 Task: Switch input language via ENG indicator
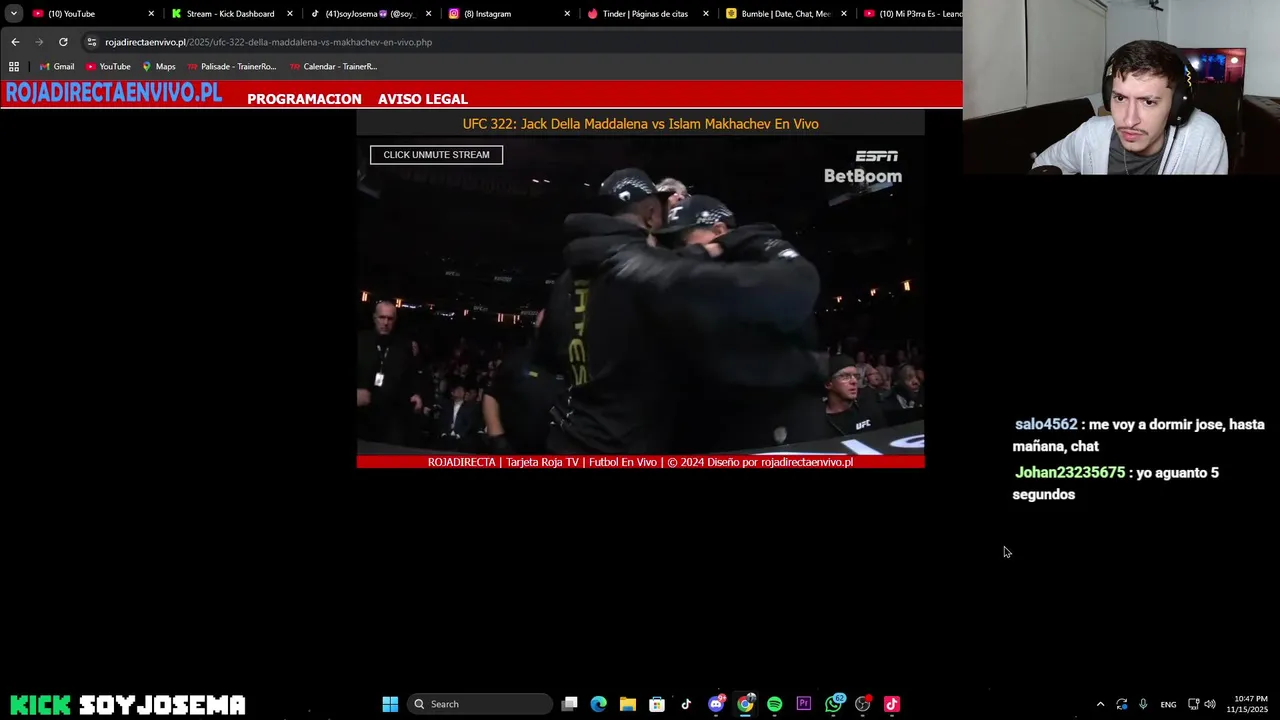pyautogui.click(x=1168, y=705)
